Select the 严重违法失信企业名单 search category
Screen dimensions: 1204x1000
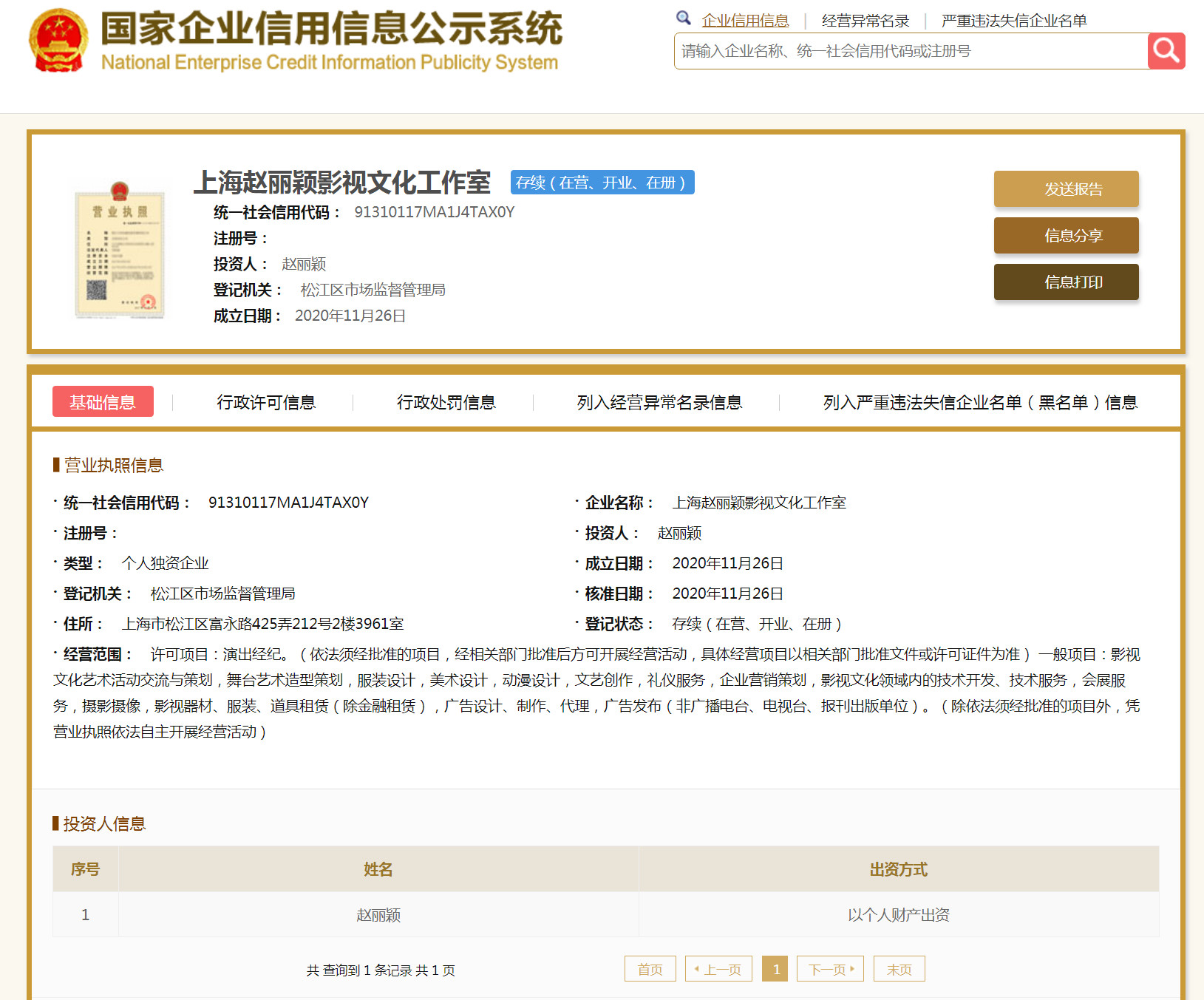click(x=1014, y=21)
